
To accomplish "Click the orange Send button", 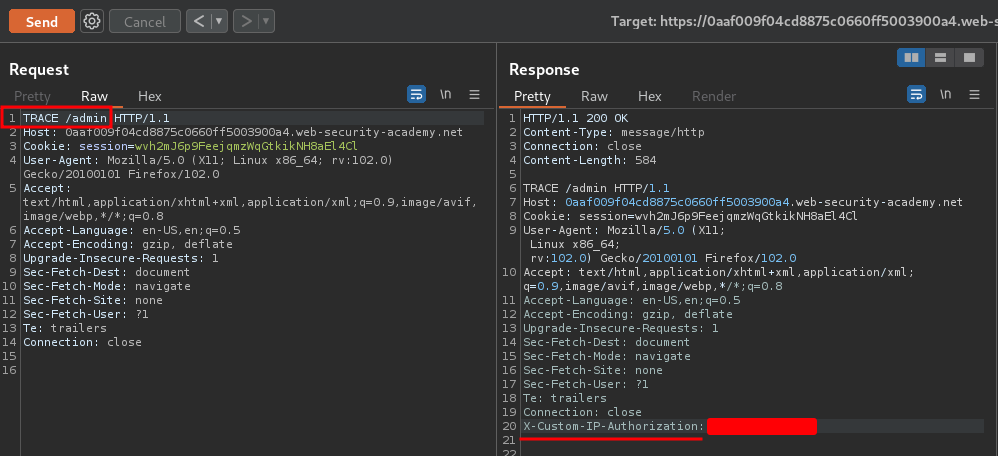I will click(x=42, y=22).
